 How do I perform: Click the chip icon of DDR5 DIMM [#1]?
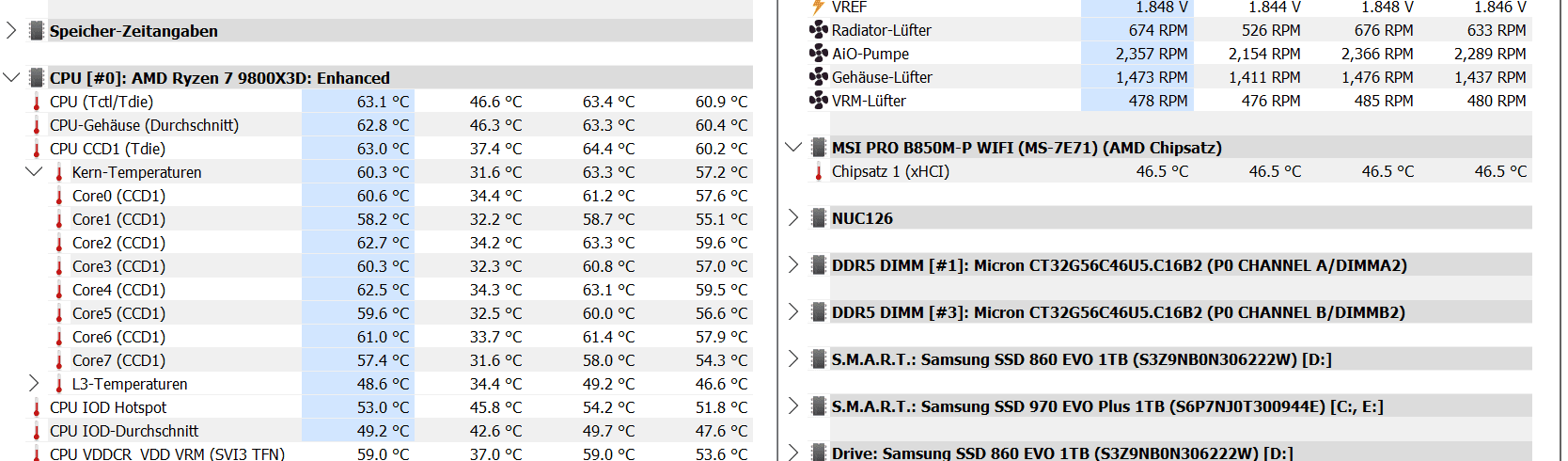(819, 264)
